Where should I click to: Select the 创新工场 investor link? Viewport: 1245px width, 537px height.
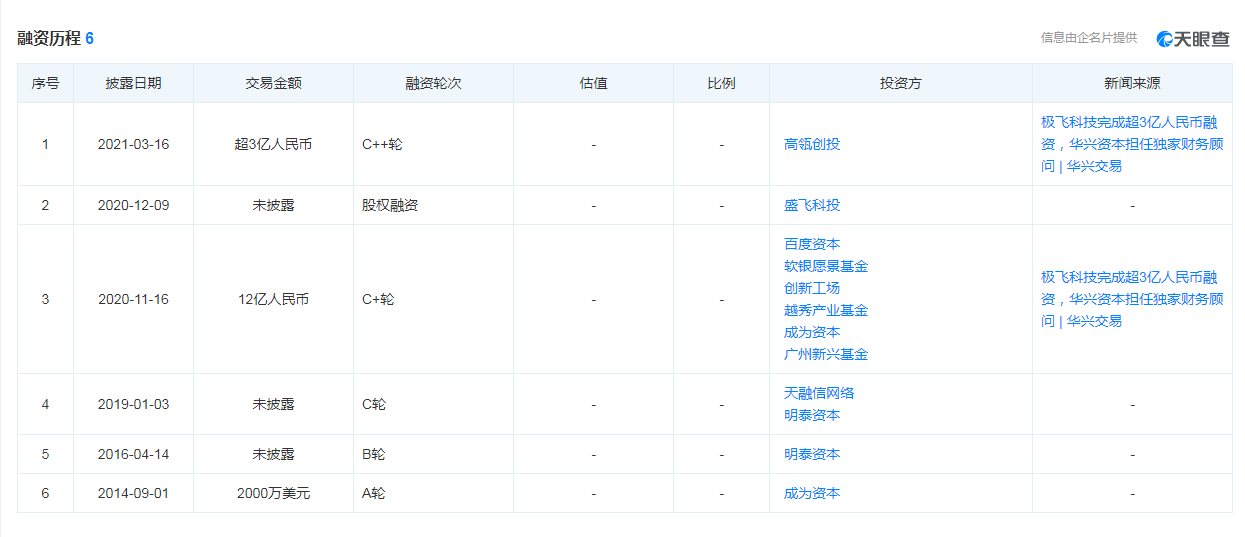pos(812,288)
